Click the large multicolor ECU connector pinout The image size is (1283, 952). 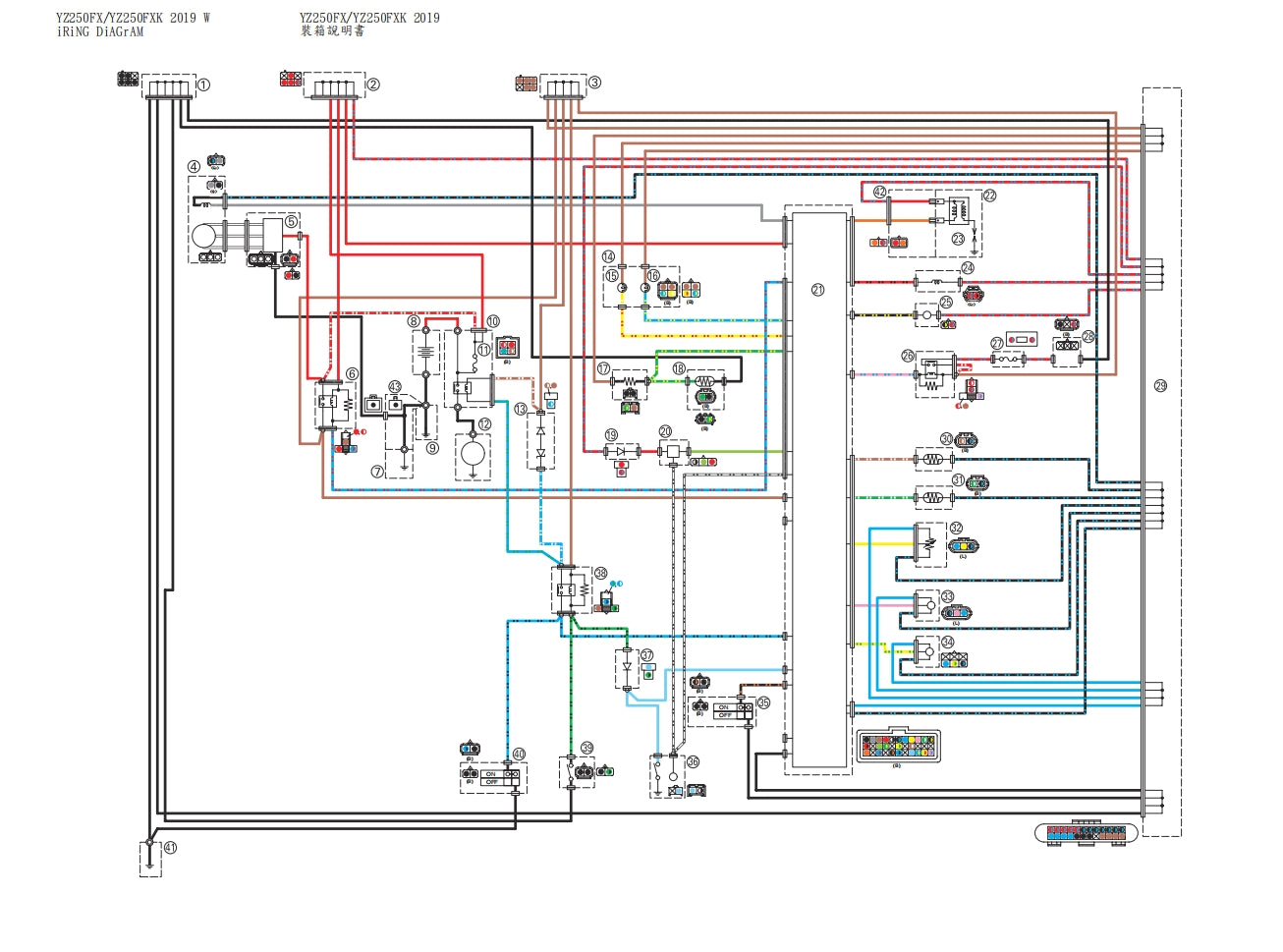898,746
